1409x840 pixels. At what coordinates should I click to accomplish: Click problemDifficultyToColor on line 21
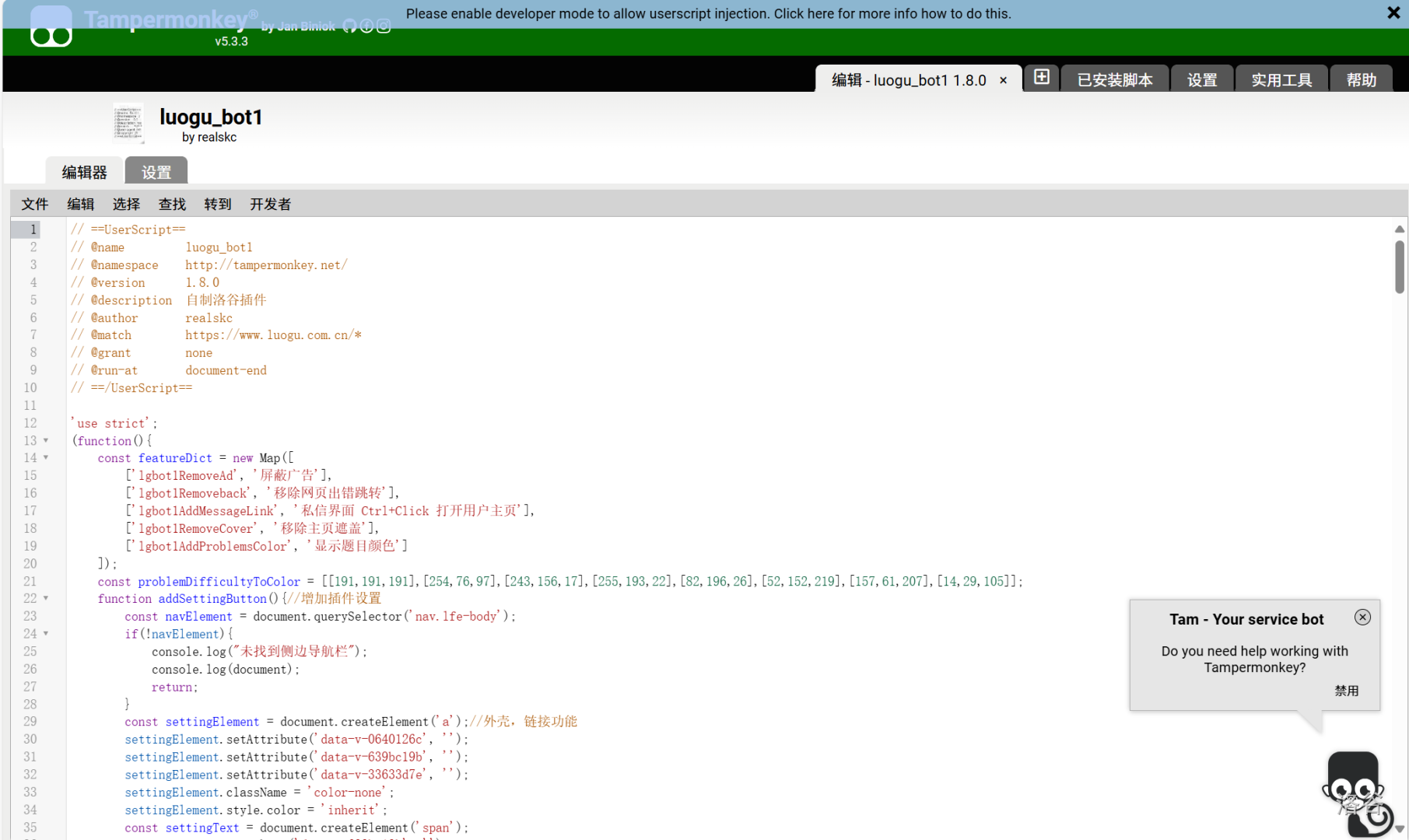[x=219, y=582]
